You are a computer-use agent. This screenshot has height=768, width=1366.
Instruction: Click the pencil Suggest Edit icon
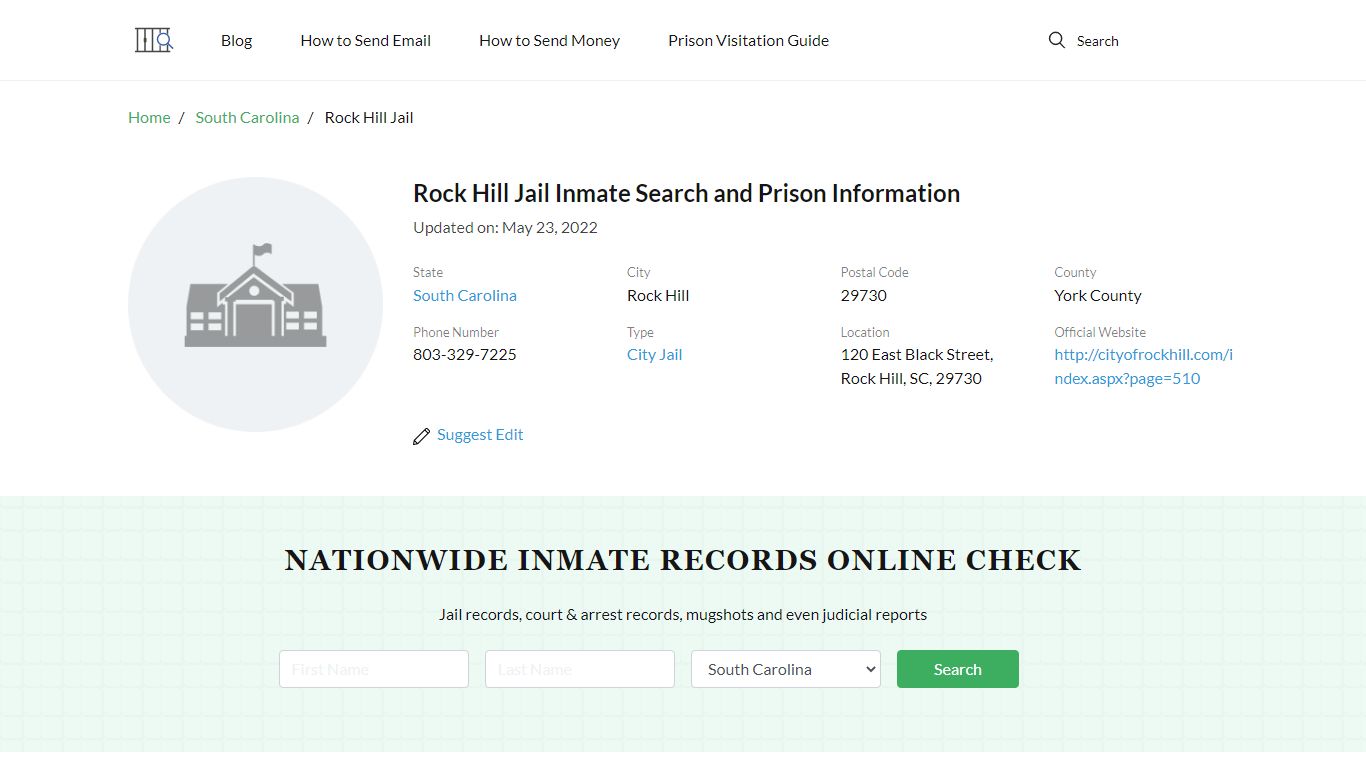point(421,436)
